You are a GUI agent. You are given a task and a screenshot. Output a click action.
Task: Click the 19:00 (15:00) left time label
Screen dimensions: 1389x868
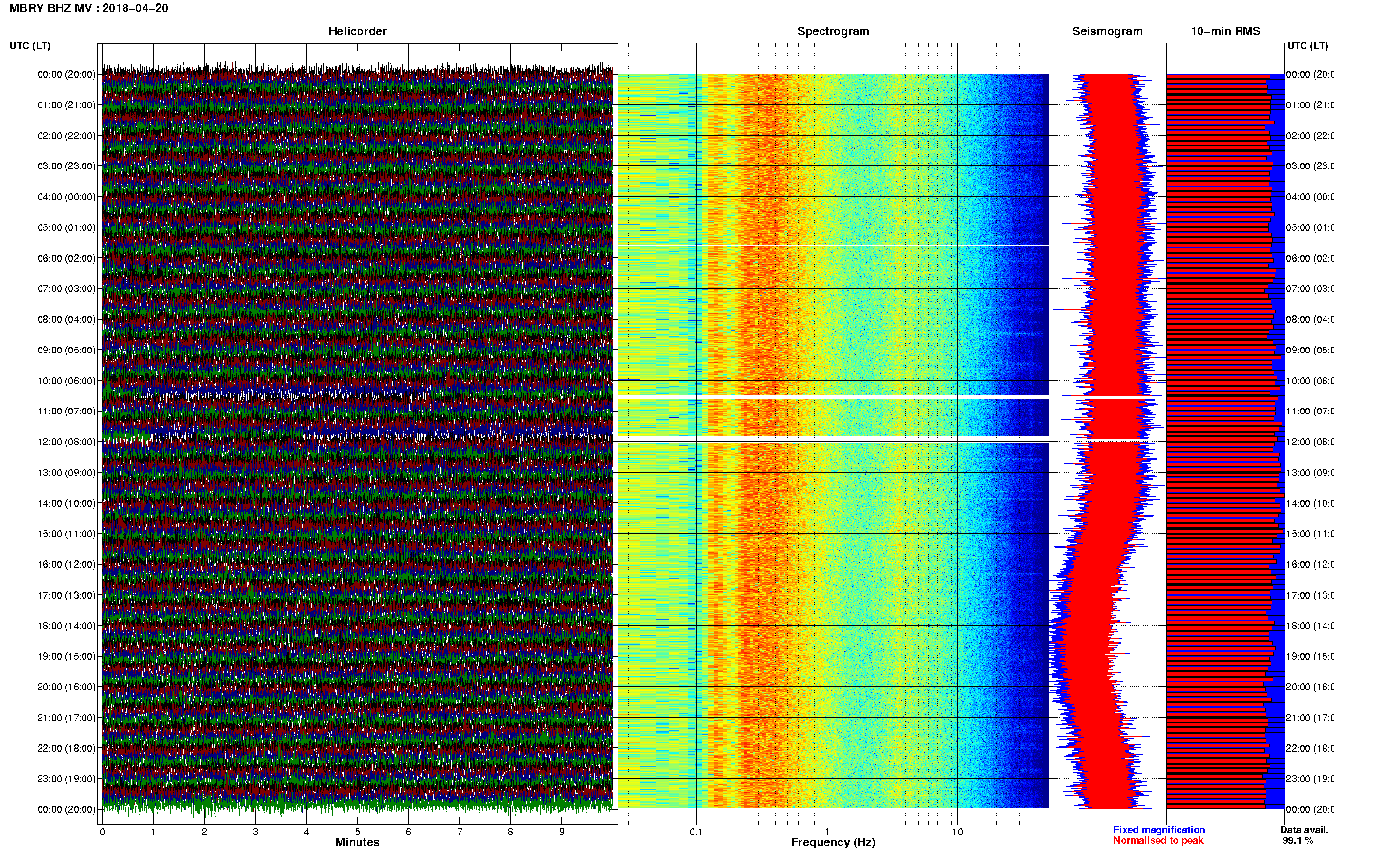(66, 656)
